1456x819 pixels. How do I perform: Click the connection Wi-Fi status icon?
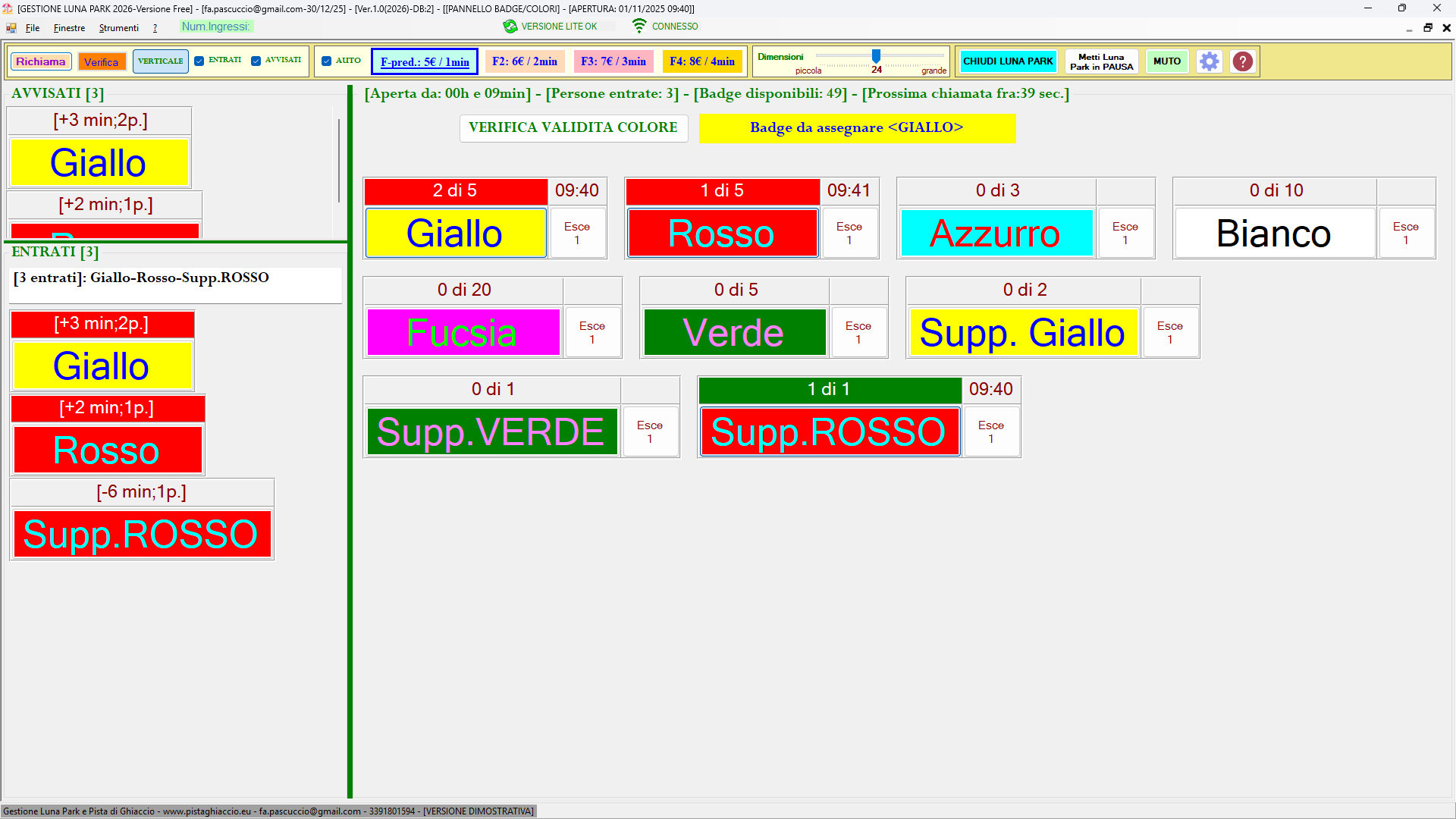point(639,27)
